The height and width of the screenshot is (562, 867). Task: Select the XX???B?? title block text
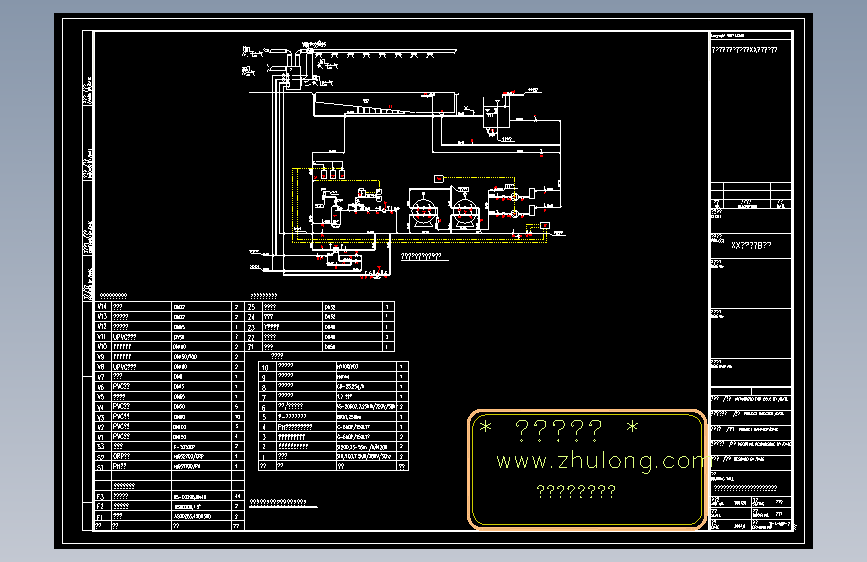(x=751, y=245)
